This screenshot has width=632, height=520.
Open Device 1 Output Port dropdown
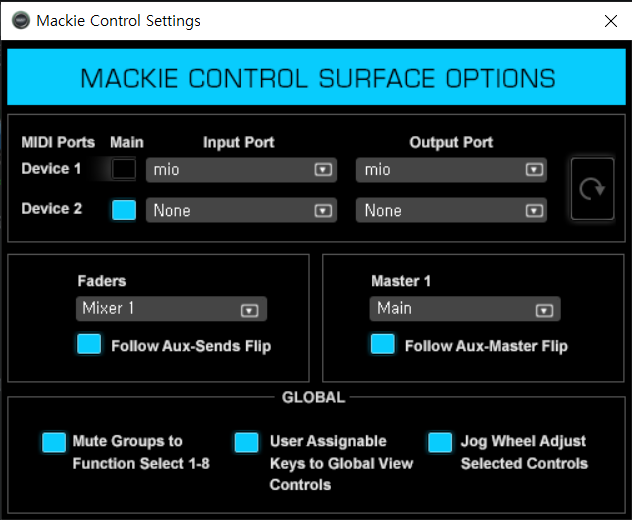[x=451, y=170]
